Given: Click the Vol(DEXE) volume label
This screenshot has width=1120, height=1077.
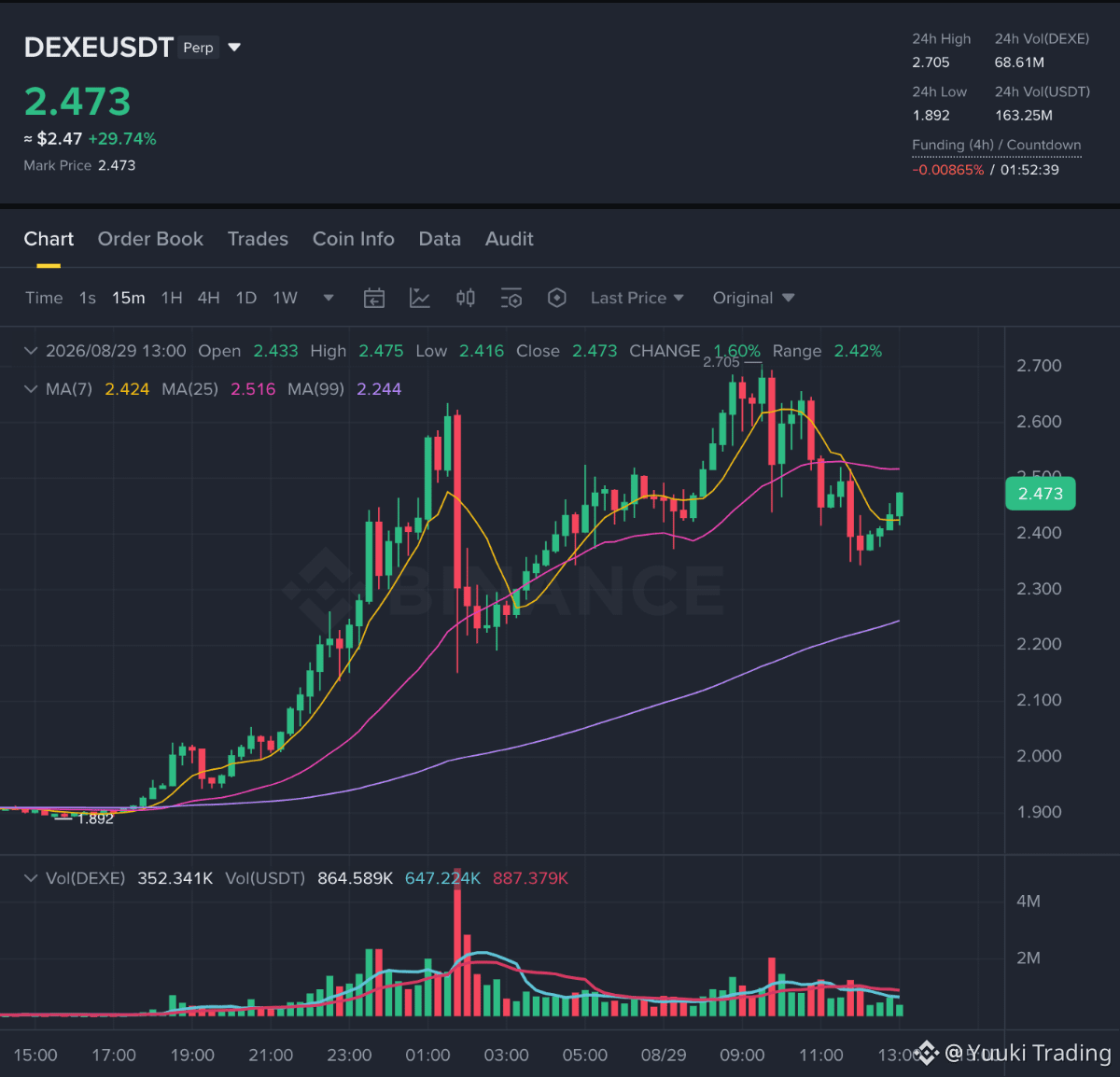Looking at the screenshot, I should [x=85, y=878].
